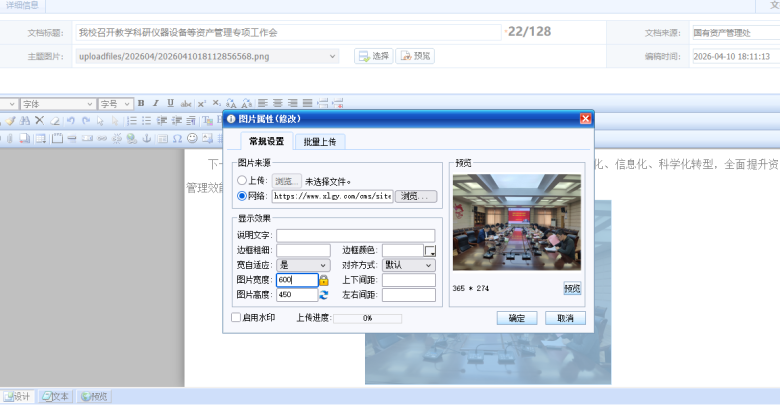
Task: Align text left in editor toolbar
Action: (x=262, y=103)
